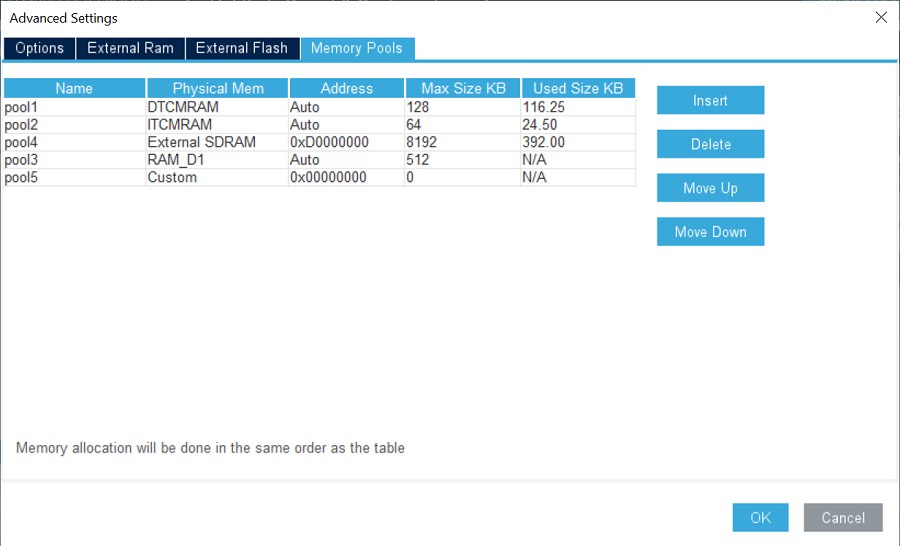Switch to the Options tab
The image size is (900, 546).
pos(40,48)
